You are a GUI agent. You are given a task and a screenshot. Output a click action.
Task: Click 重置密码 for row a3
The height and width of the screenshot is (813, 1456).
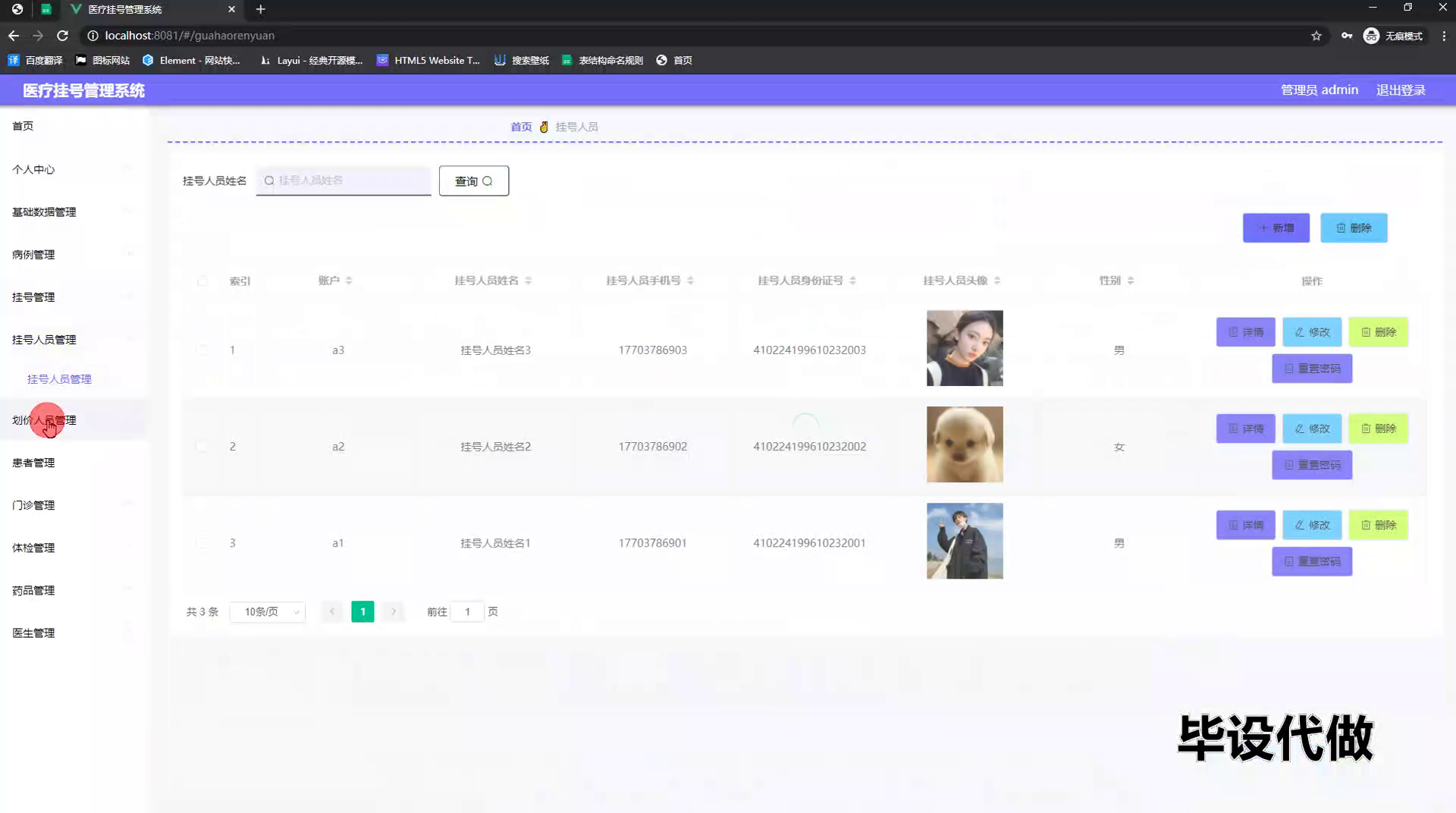[x=1312, y=369]
